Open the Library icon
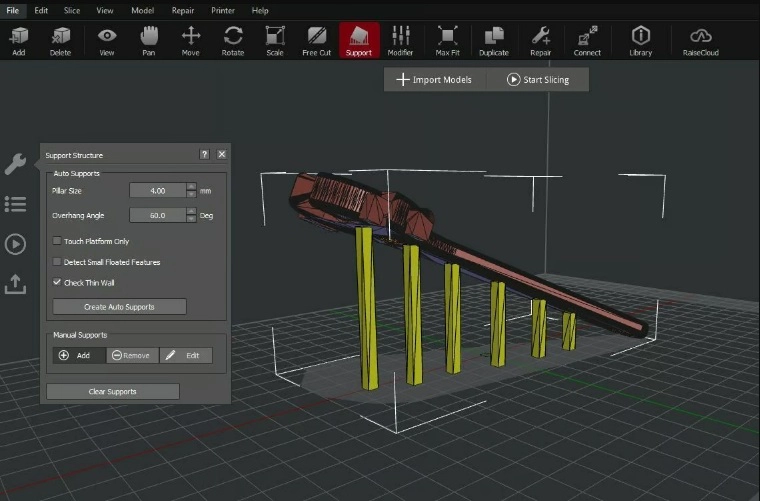Image resolution: width=760 pixels, height=501 pixels. 641,41
